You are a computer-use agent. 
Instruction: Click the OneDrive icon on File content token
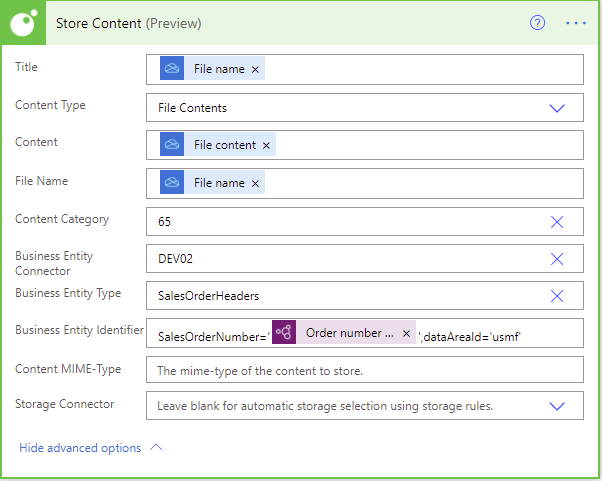point(173,145)
